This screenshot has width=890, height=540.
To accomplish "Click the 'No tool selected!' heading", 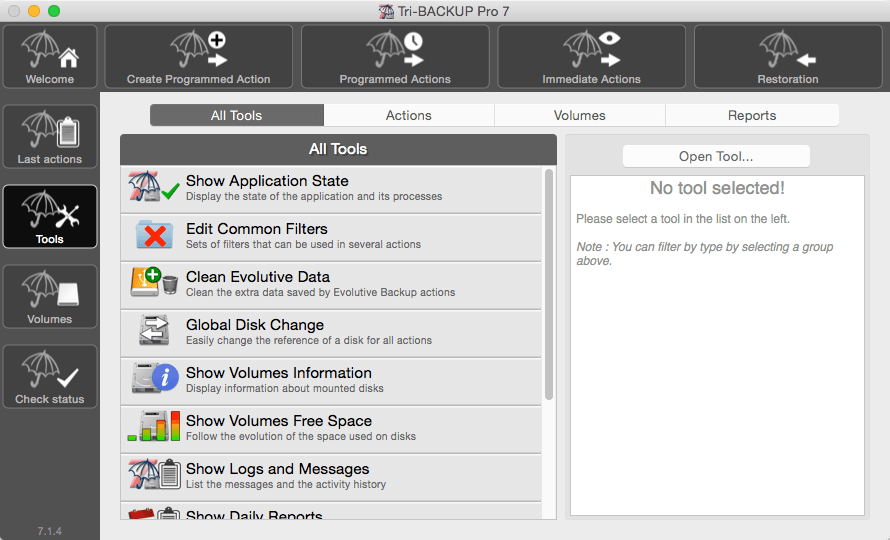I will click(x=717, y=188).
